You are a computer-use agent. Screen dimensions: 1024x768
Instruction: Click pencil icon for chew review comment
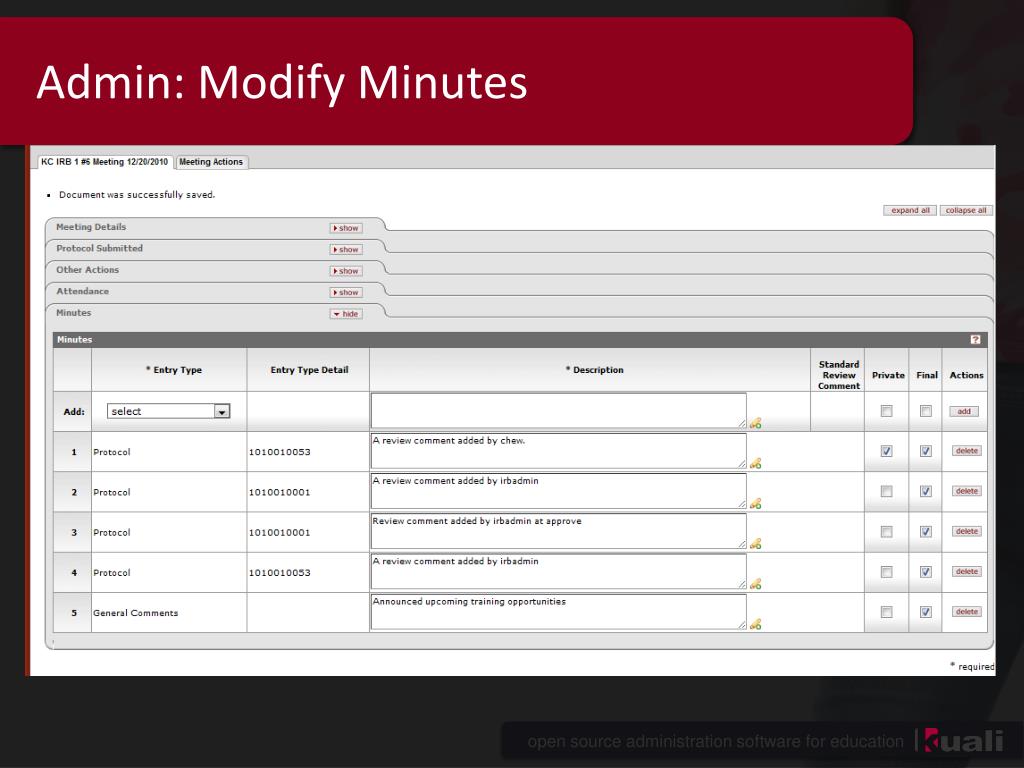[x=756, y=464]
